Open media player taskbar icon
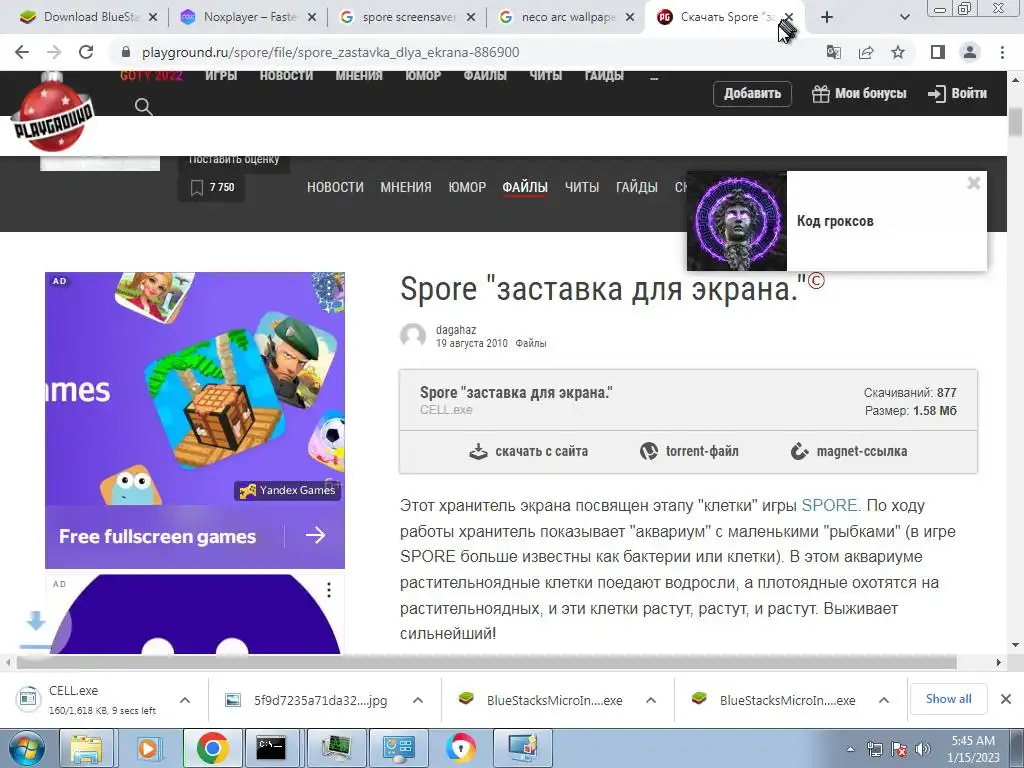 [x=148, y=748]
